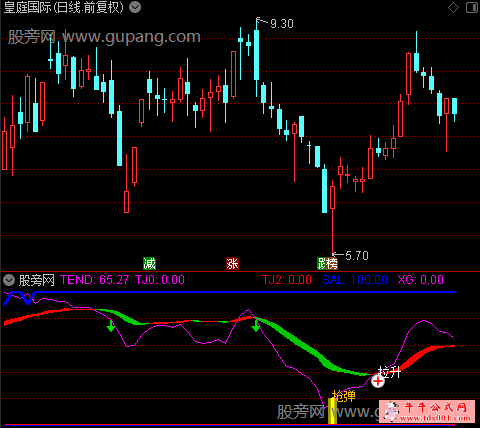Click the yellow 抢弹 signal bar

pyautogui.click(x=332, y=411)
